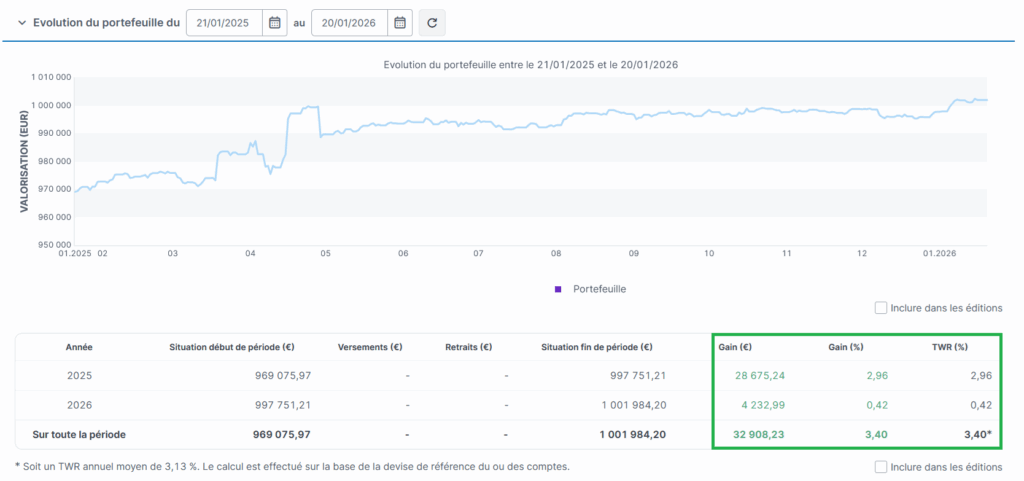Click the Versements (€) column header
Viewport: 1024px width, 481px height.
370,348
